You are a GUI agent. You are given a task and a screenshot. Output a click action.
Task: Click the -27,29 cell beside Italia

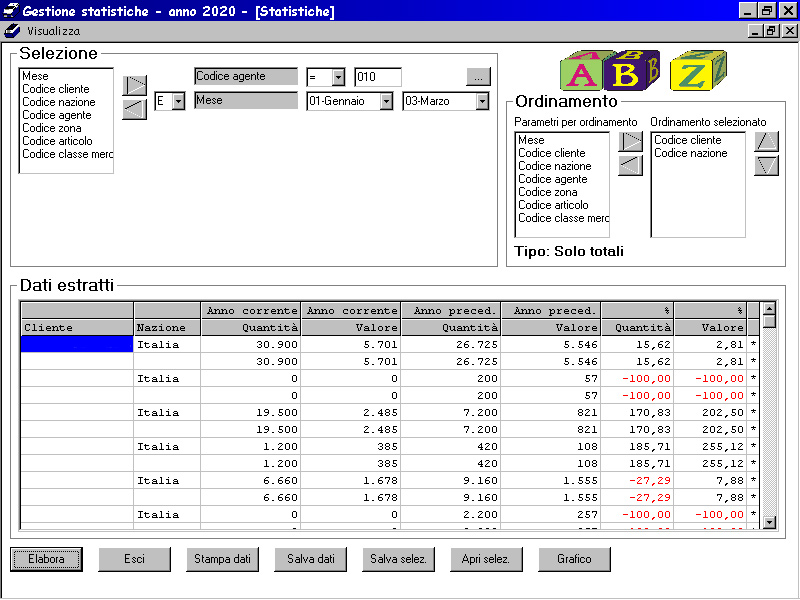tap(638, 481)
